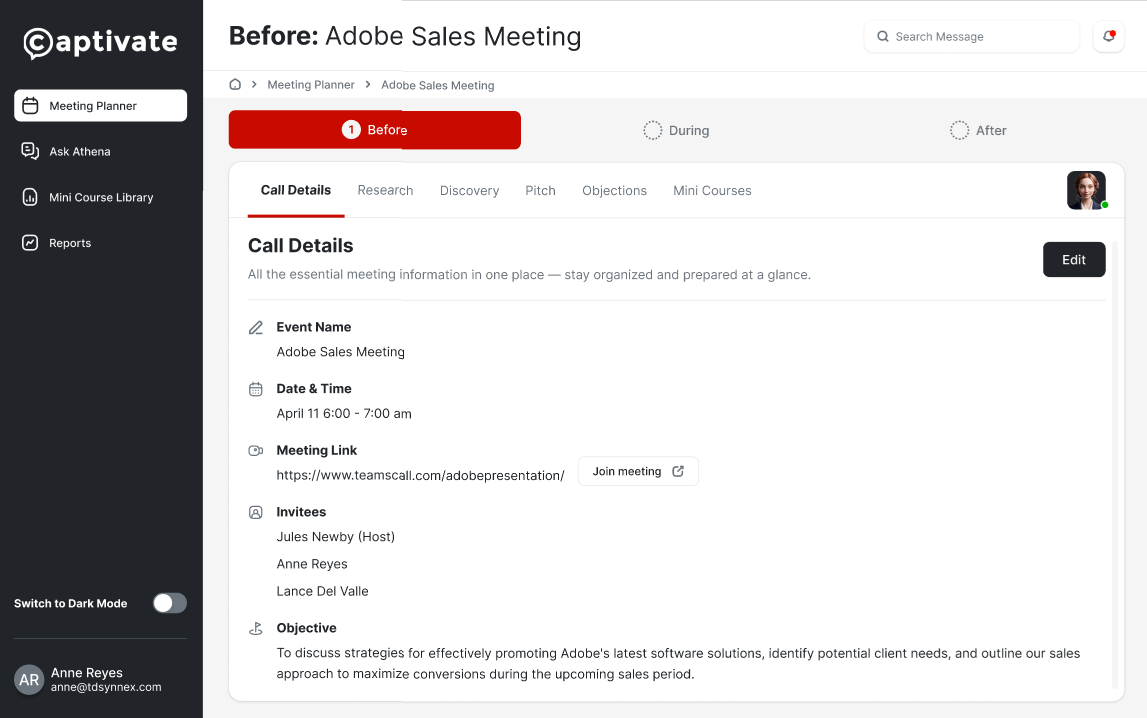This screenshot has height=718, width=1147.
Task: Click the AR user avatar
Action: (x=29, y=680)
